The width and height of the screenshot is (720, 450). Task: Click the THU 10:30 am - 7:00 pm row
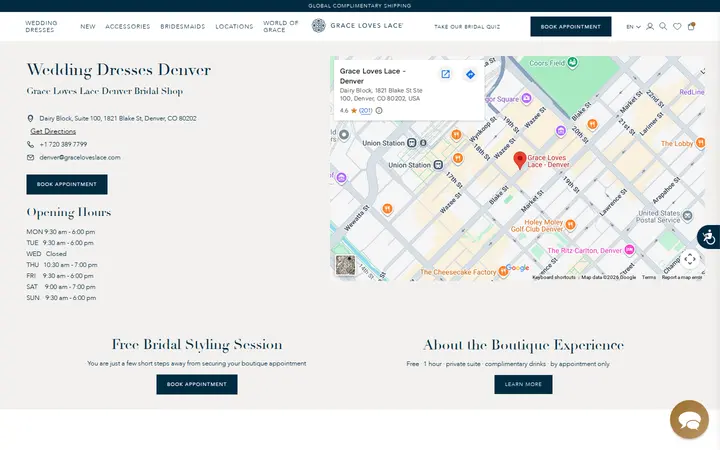[62, 265]
